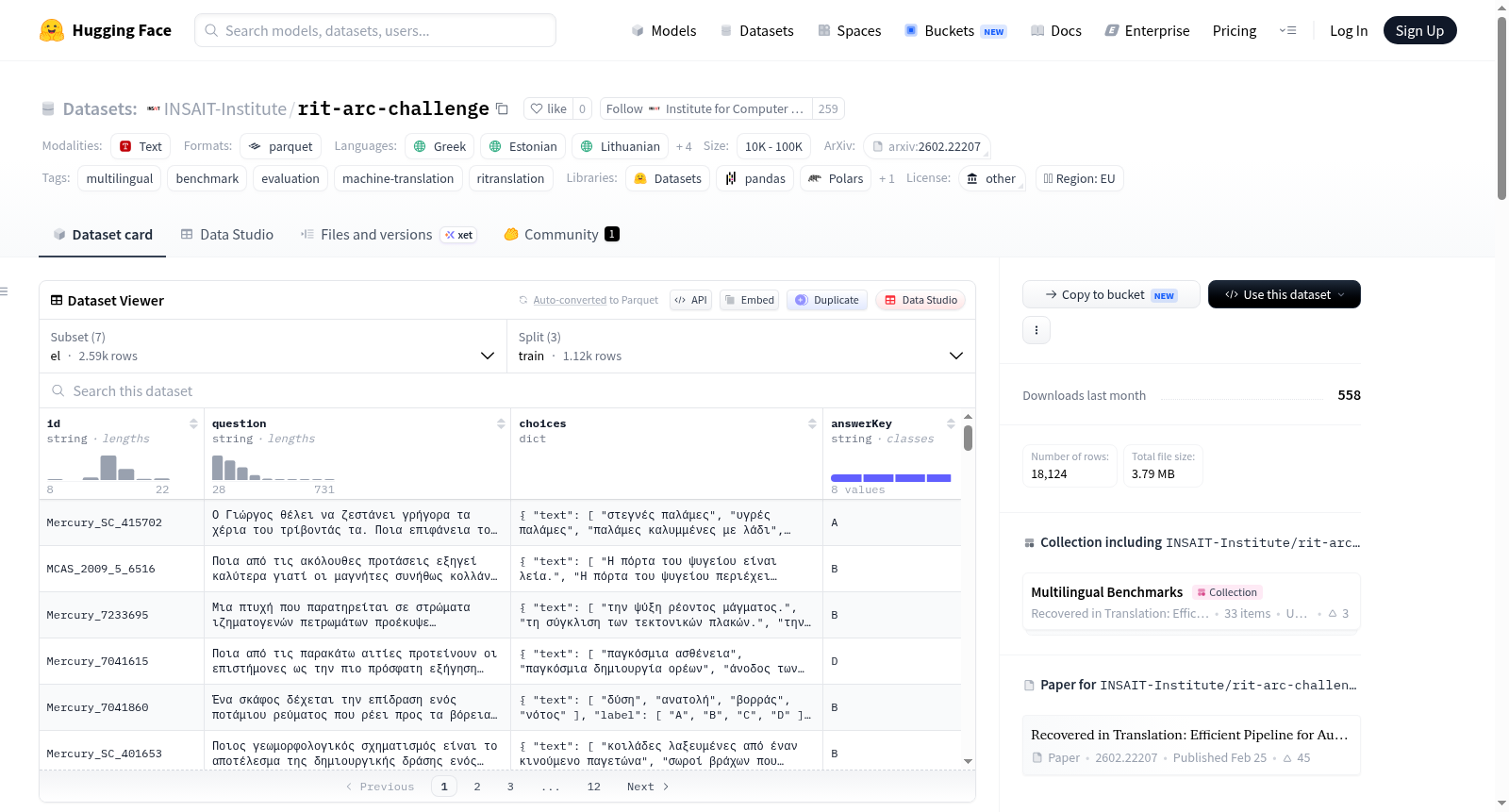
Task: Open the Datasets page from the navbar
Action: 757,31
